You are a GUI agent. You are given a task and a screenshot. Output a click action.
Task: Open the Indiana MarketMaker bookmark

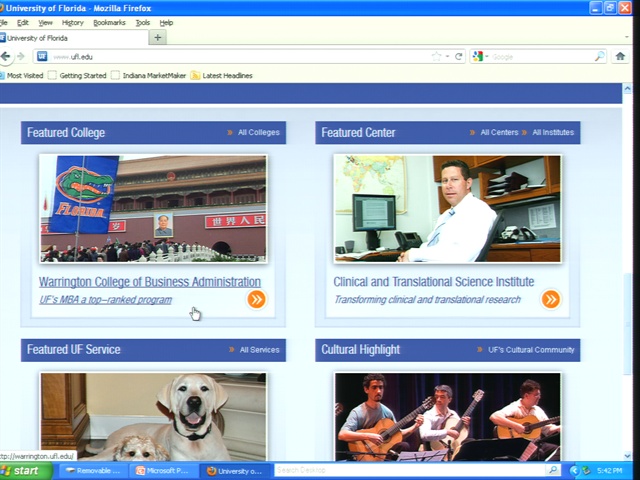coord(149,76)
